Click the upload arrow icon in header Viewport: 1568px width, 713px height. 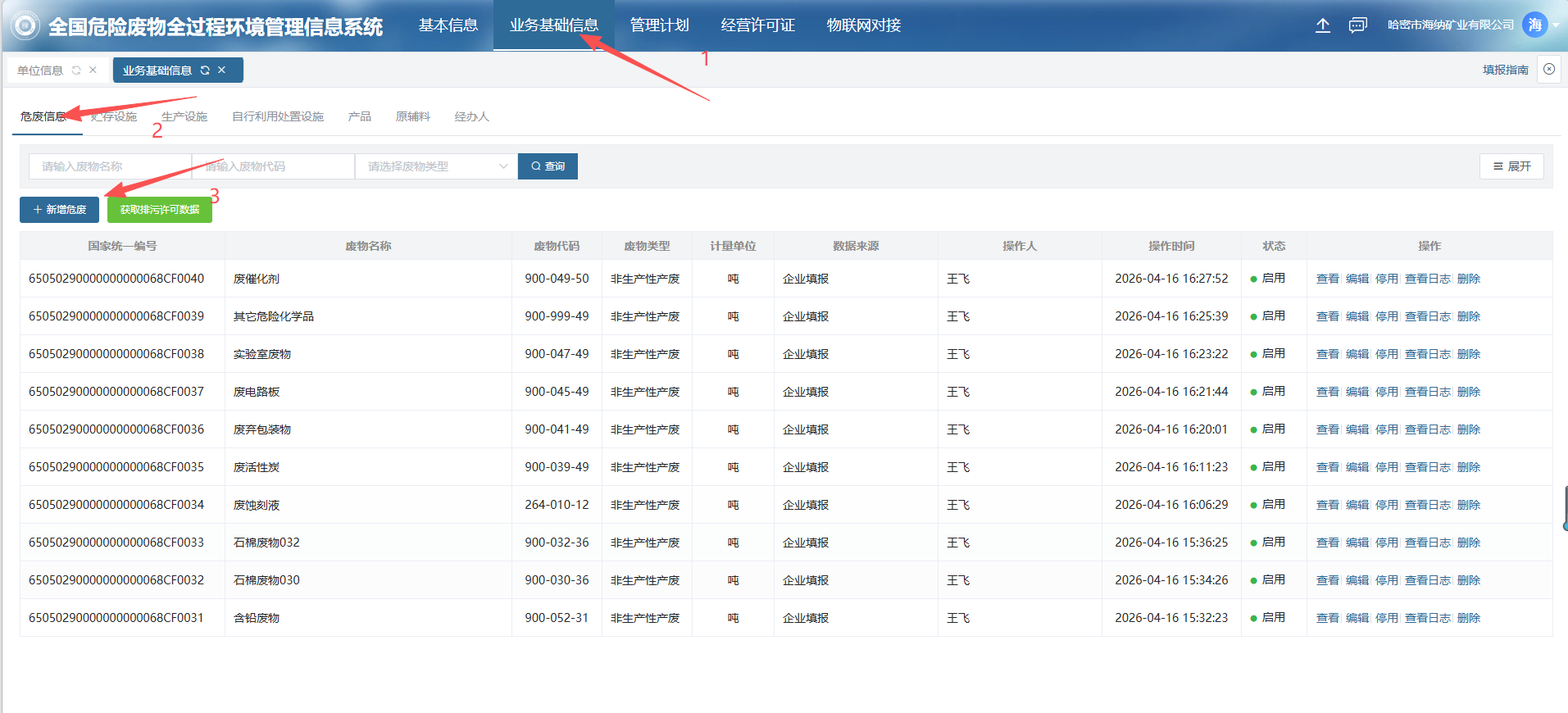coord(1322,25)
